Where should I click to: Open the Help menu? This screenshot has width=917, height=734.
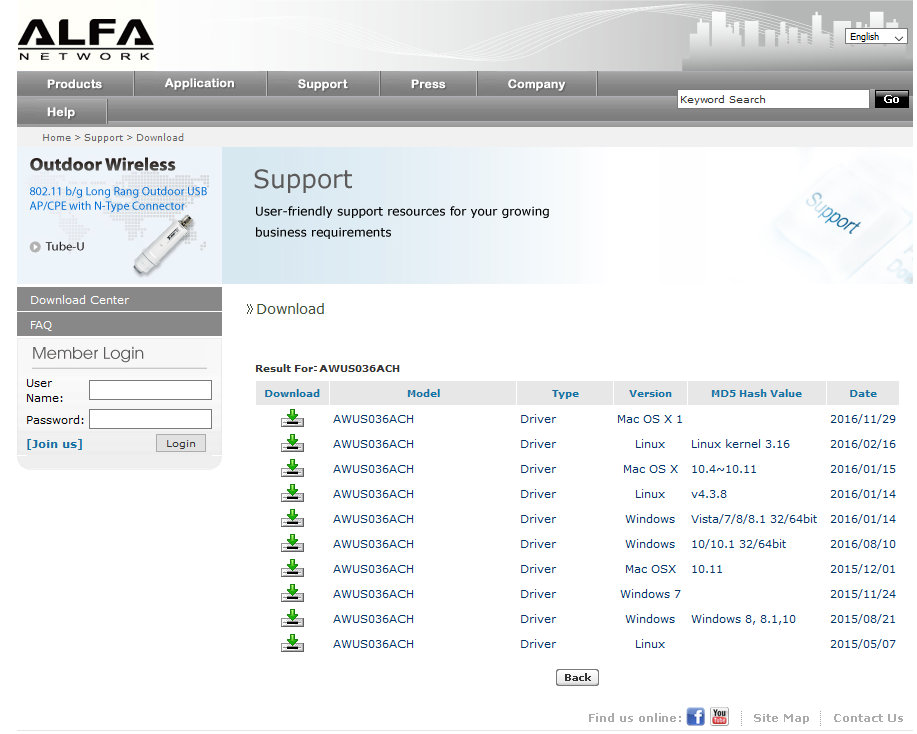[61, 112]
